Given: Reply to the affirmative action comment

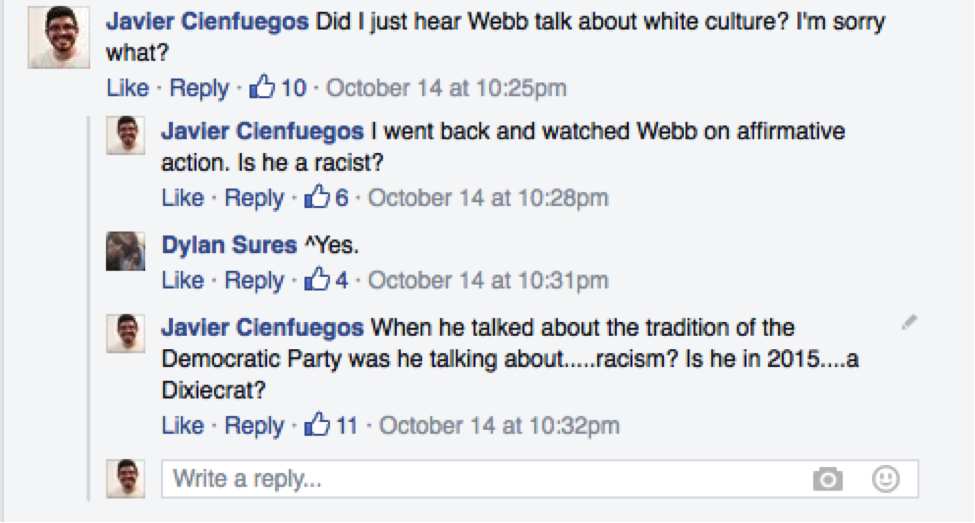Looking at the screenshot, I should 254,198.
